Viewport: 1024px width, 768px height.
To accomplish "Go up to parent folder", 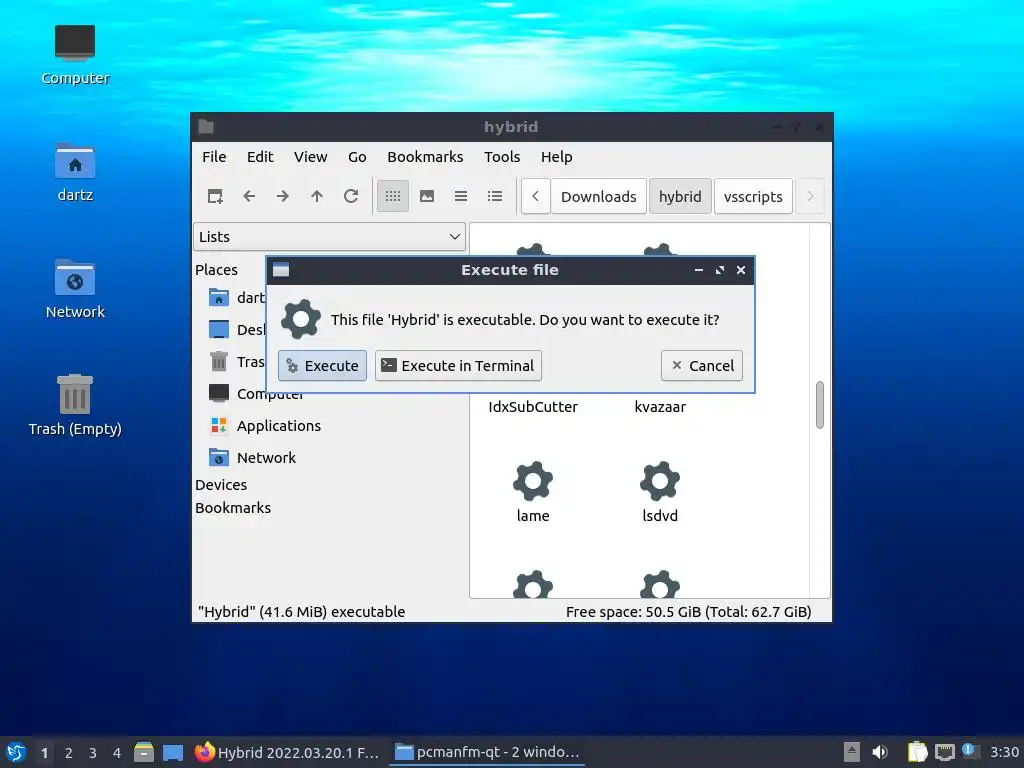I will point(317,196).
